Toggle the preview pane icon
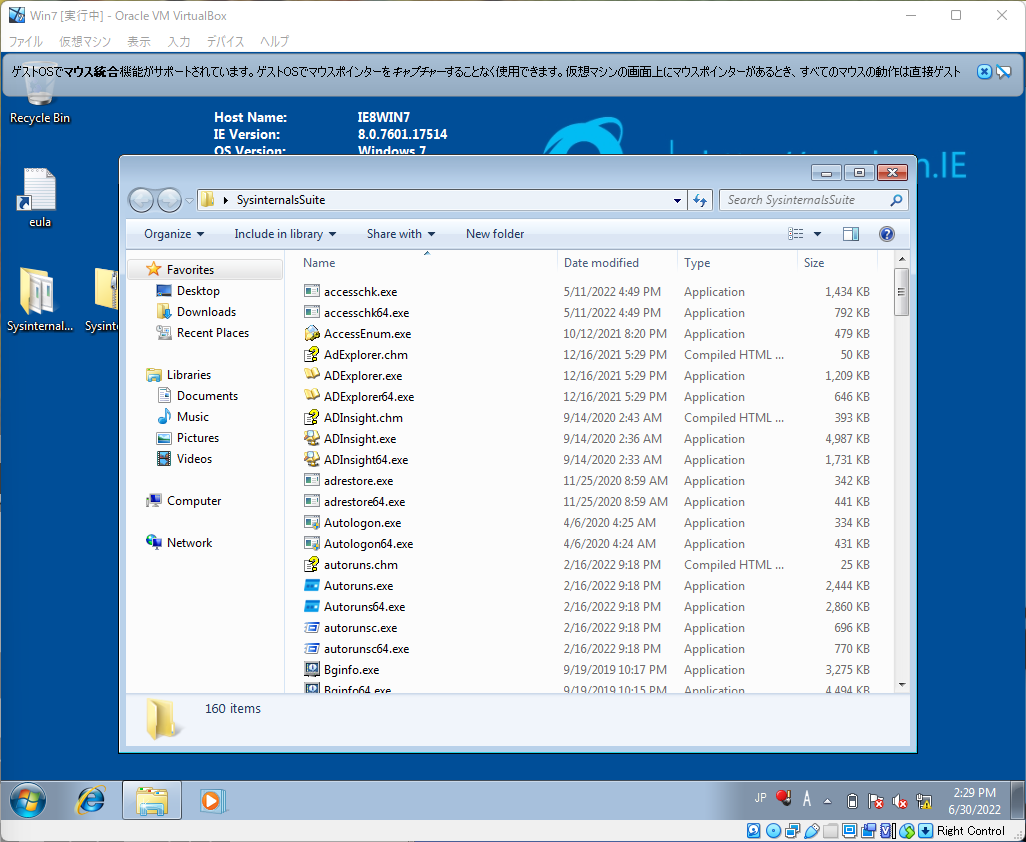 point(851,234)
